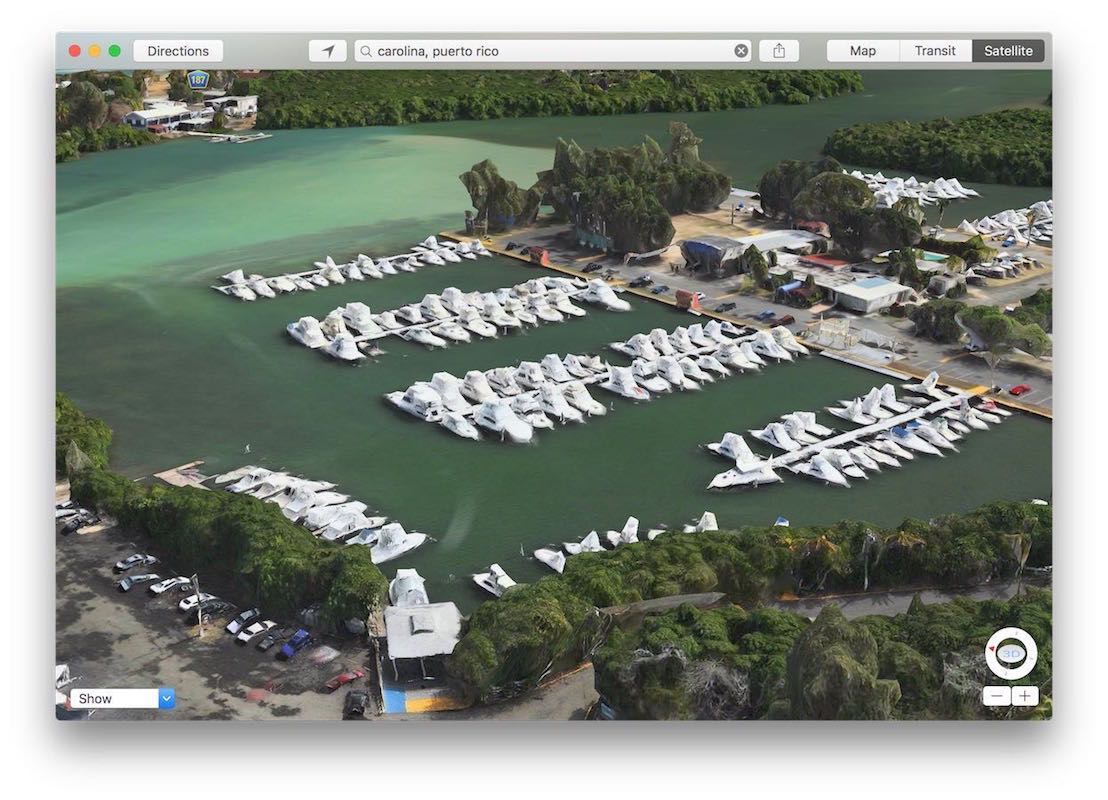Select the Transit view
The width and height of the screenshot is (1108, 800).
point(935,51)
